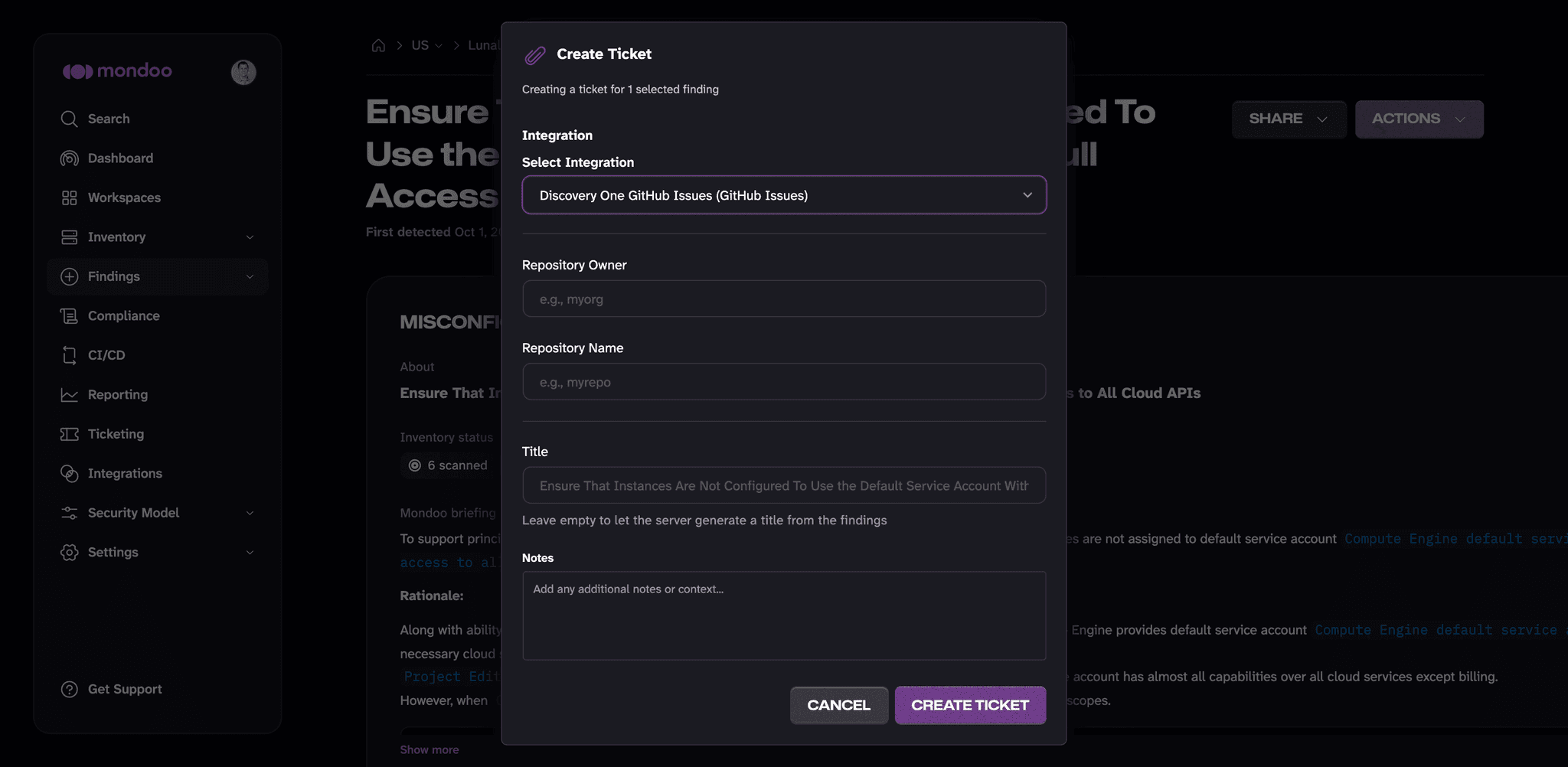Open the Select Integration dropdown
The image size is (1568, 767).
(784, 195)
